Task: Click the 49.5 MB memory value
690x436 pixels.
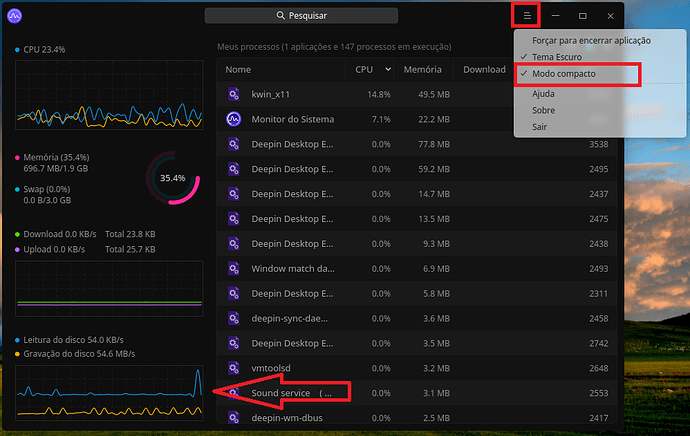Action: click(434, 94)
